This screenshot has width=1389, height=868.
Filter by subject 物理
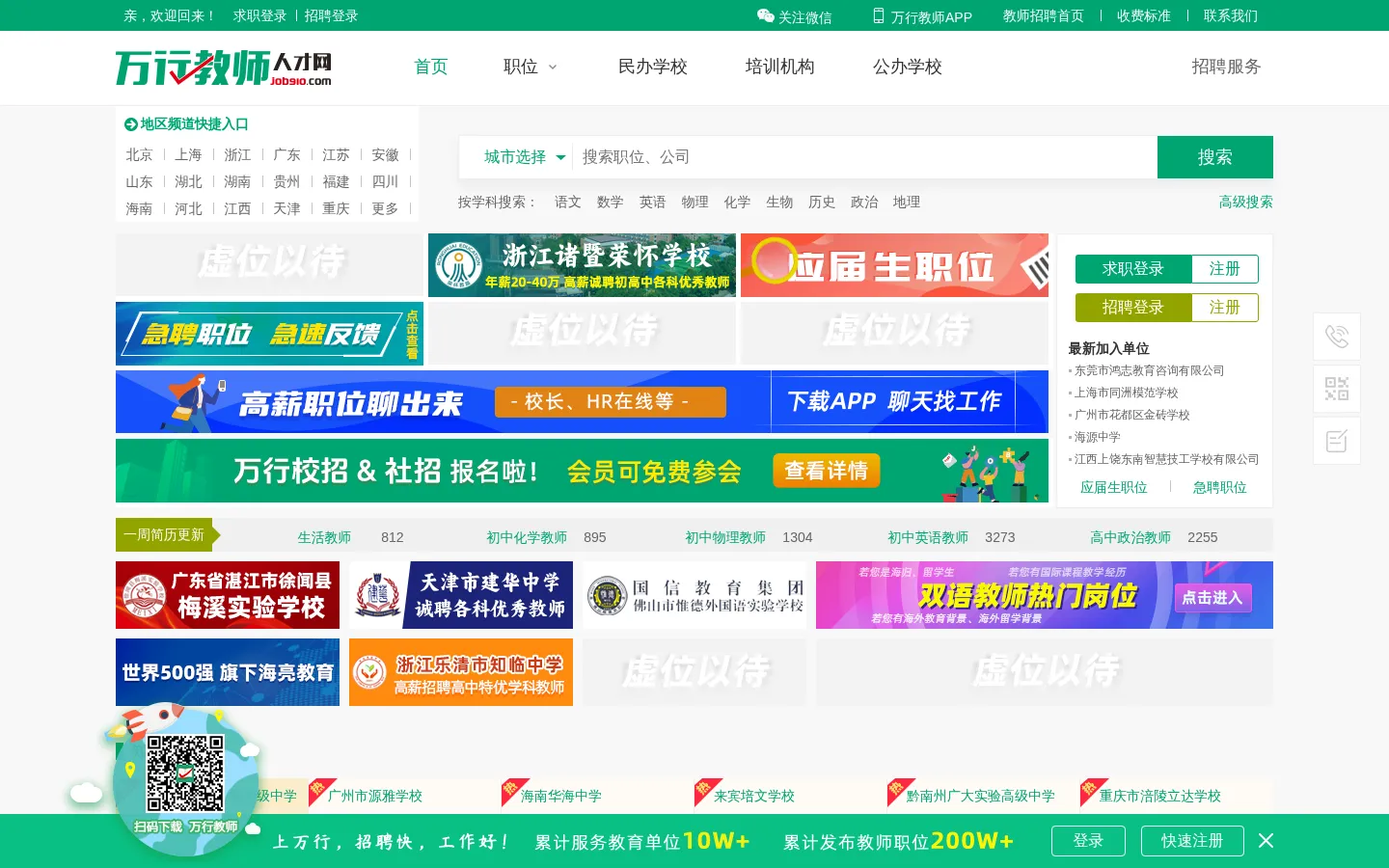tap(694, 202)
